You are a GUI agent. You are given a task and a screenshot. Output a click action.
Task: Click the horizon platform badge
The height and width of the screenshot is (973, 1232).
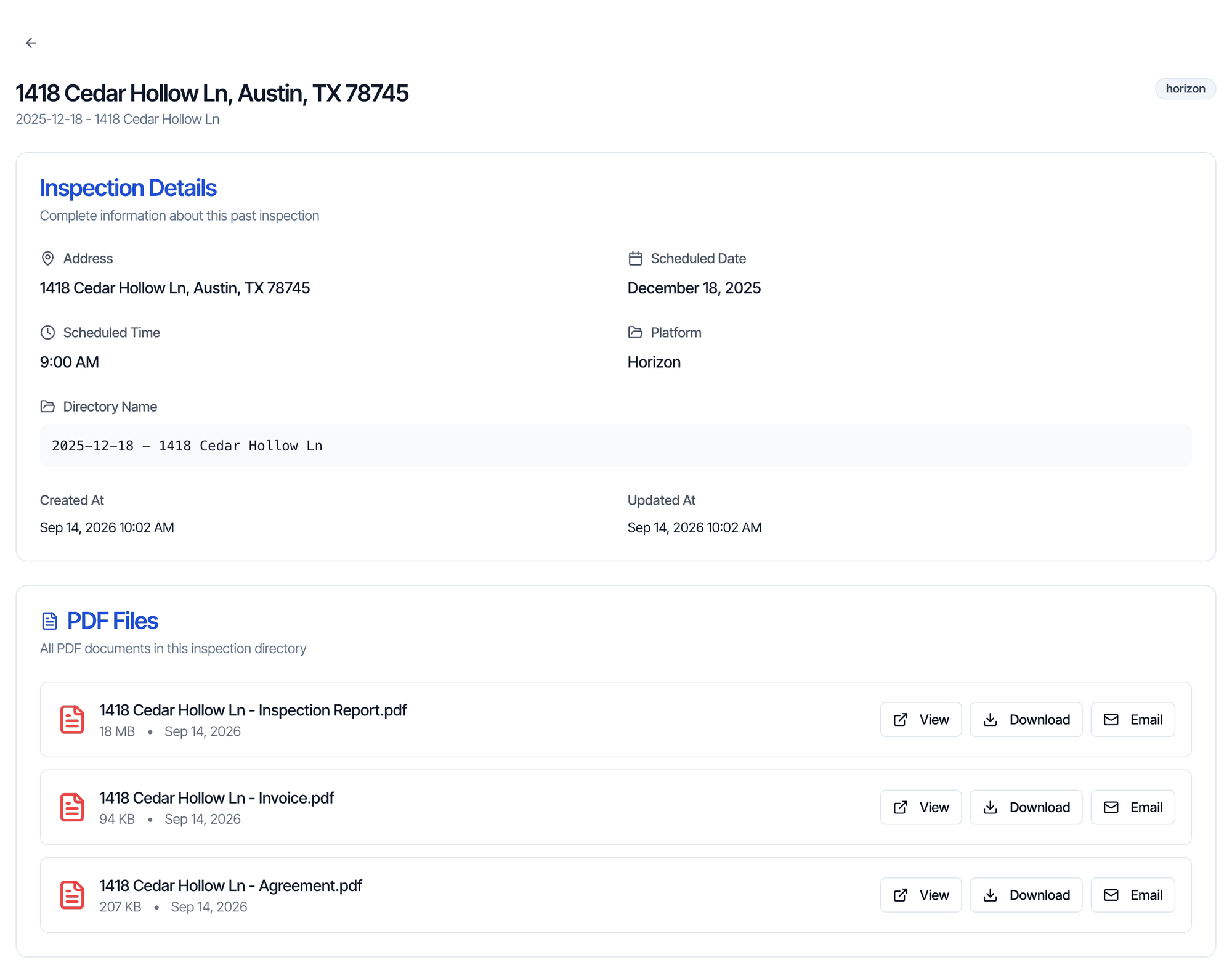coord(1185,89)
